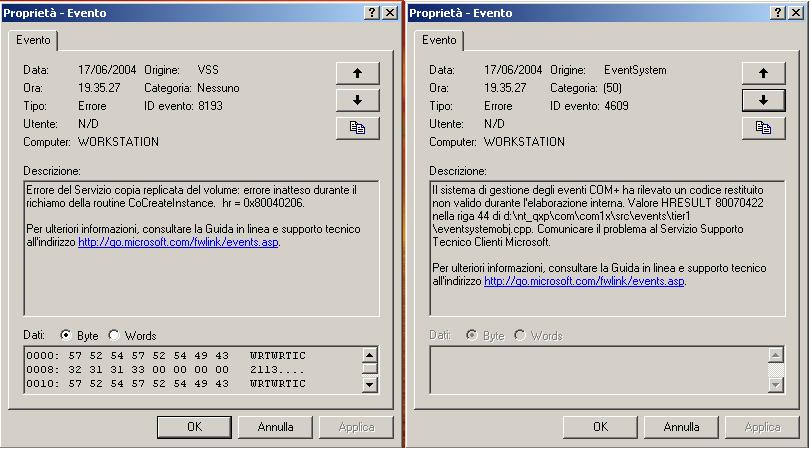Copy event details in EventSystem window
Screen dimensions: 810x449
click(764, 128)
